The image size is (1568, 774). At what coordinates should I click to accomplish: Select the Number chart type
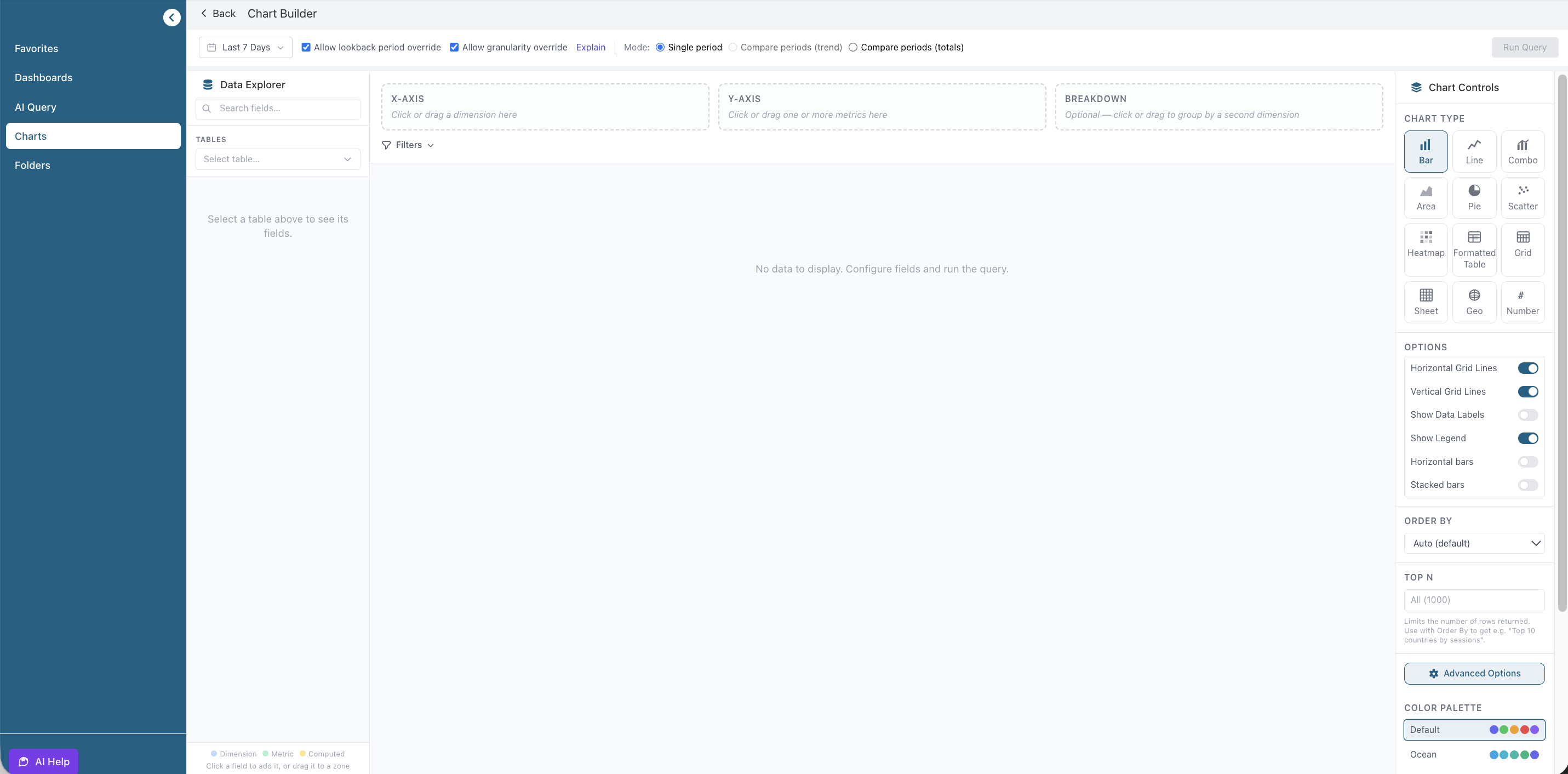click(x=1523, y=302)
